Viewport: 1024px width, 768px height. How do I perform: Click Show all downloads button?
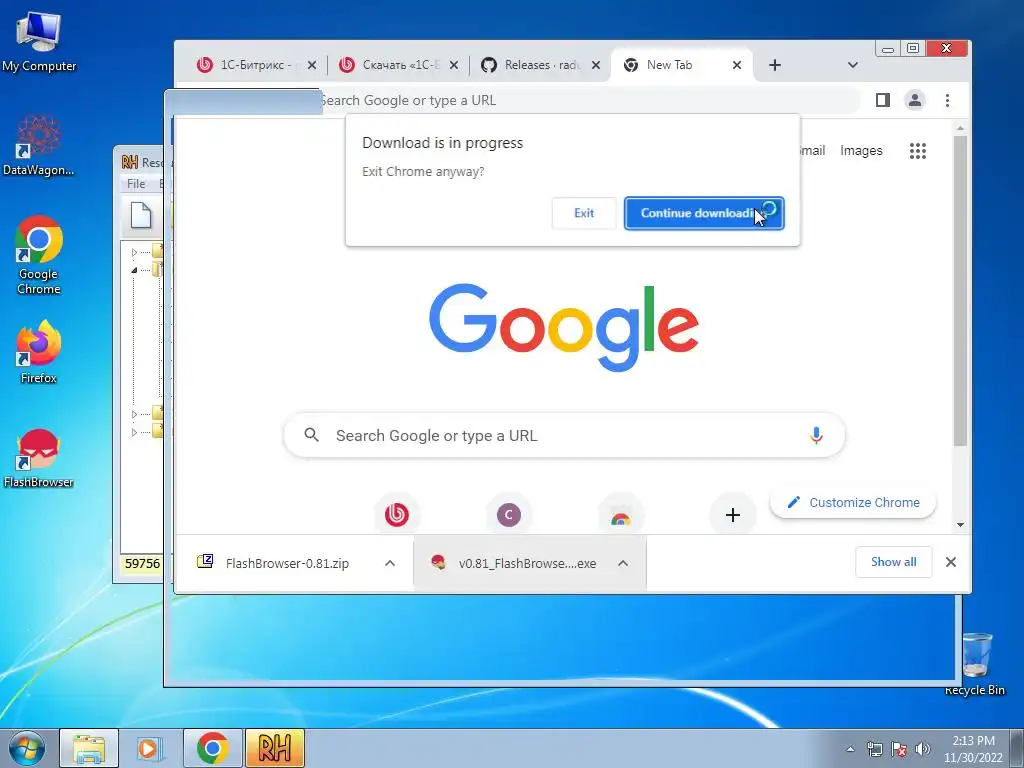pyautogui.click(x=893, y=562)
